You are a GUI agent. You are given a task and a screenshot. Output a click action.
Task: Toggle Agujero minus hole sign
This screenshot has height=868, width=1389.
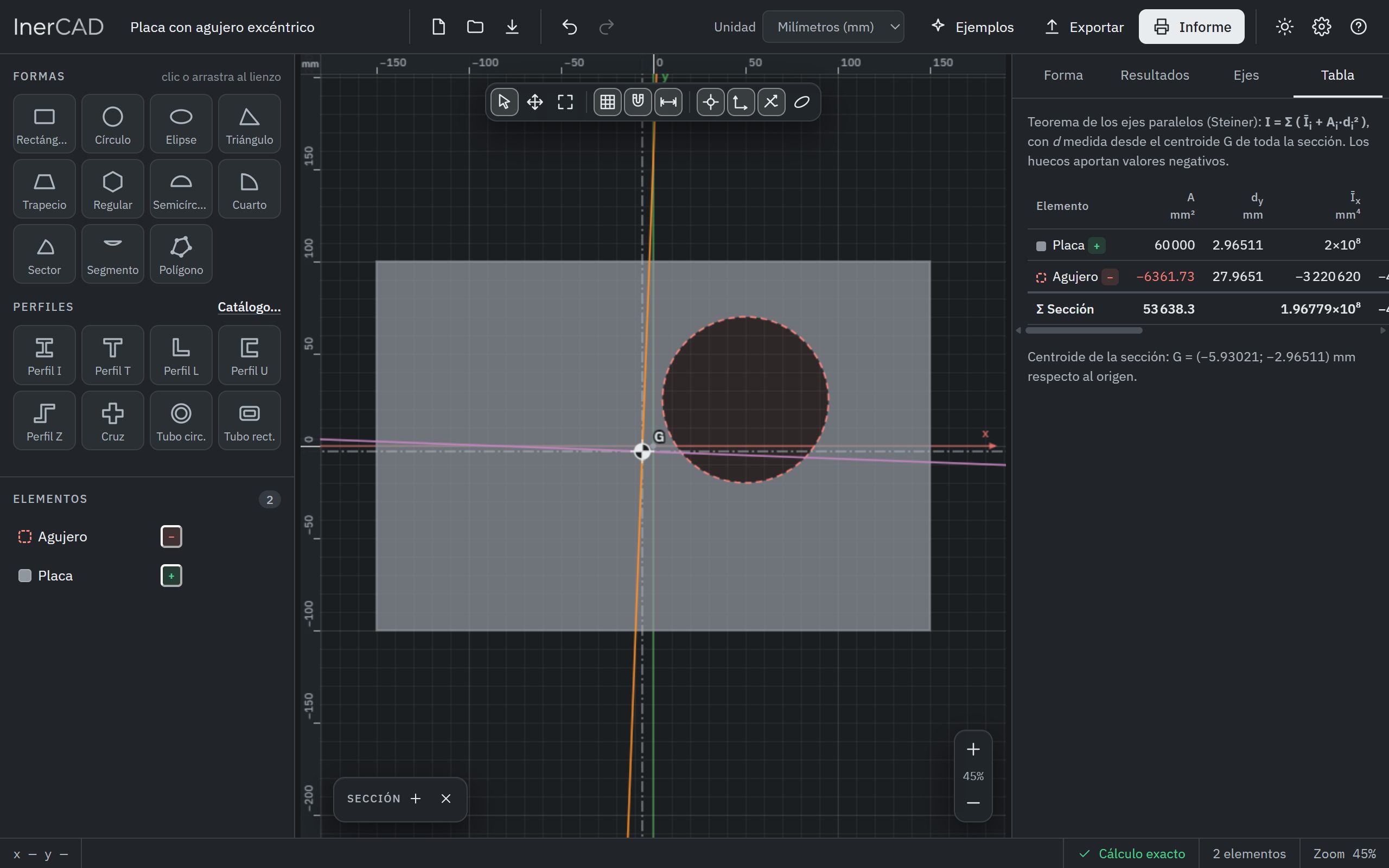(171, 537)
